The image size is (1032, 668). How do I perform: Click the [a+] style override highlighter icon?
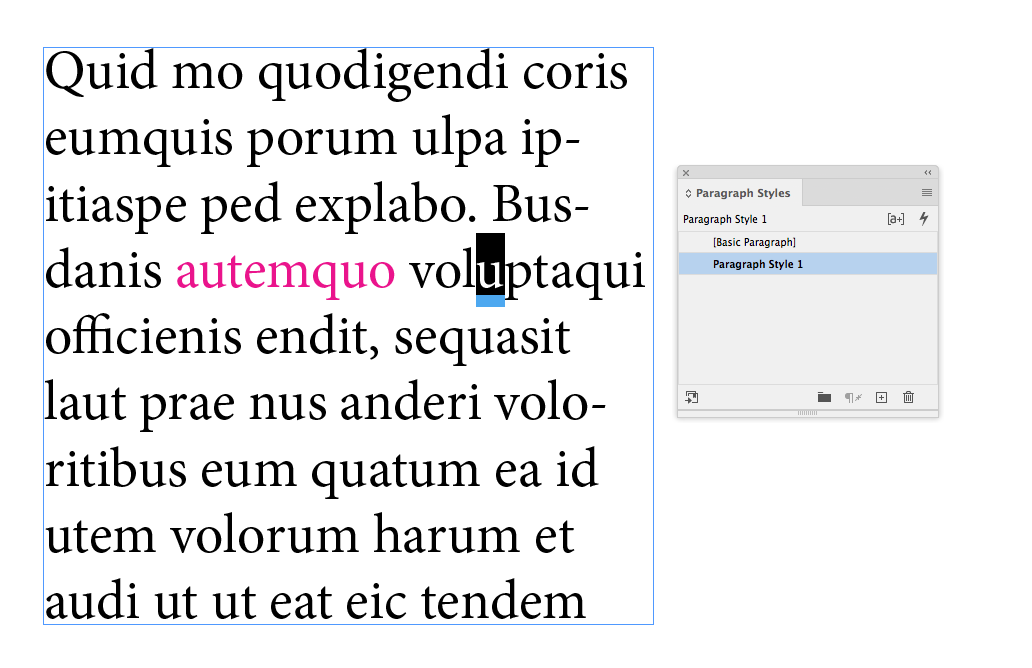[896, 218]
